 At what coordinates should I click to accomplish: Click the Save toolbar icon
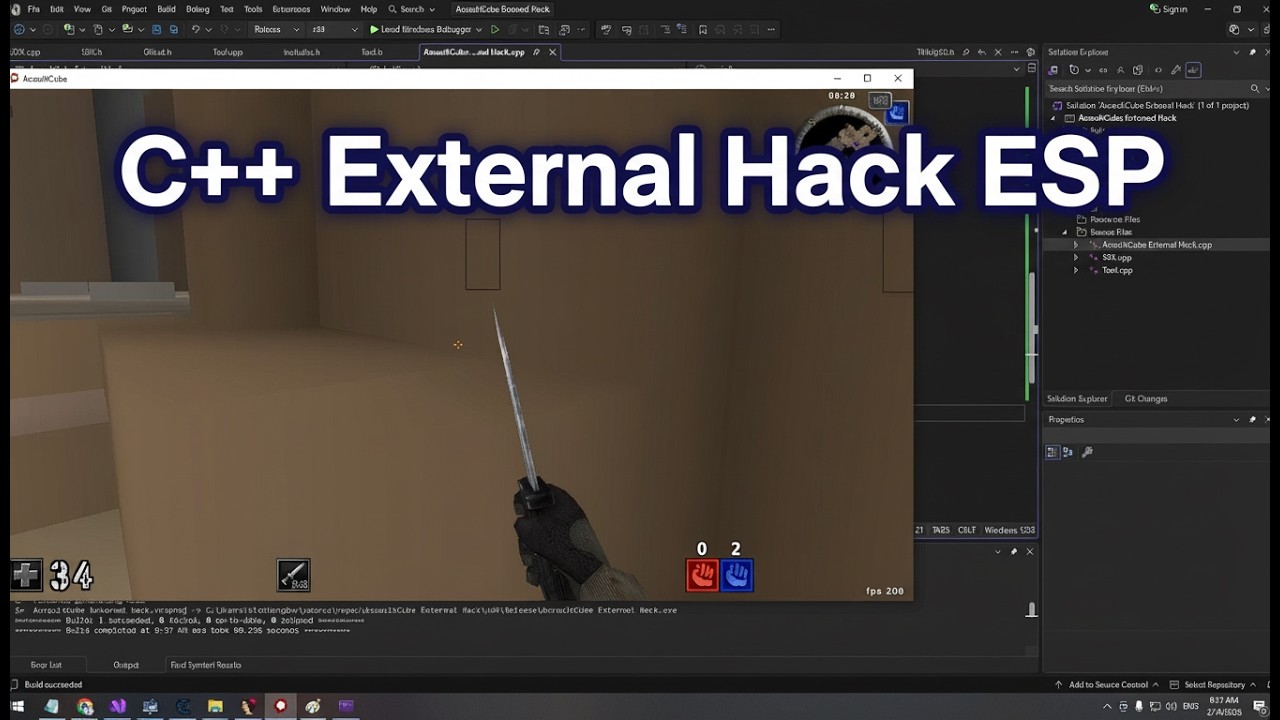click(156, 29)
